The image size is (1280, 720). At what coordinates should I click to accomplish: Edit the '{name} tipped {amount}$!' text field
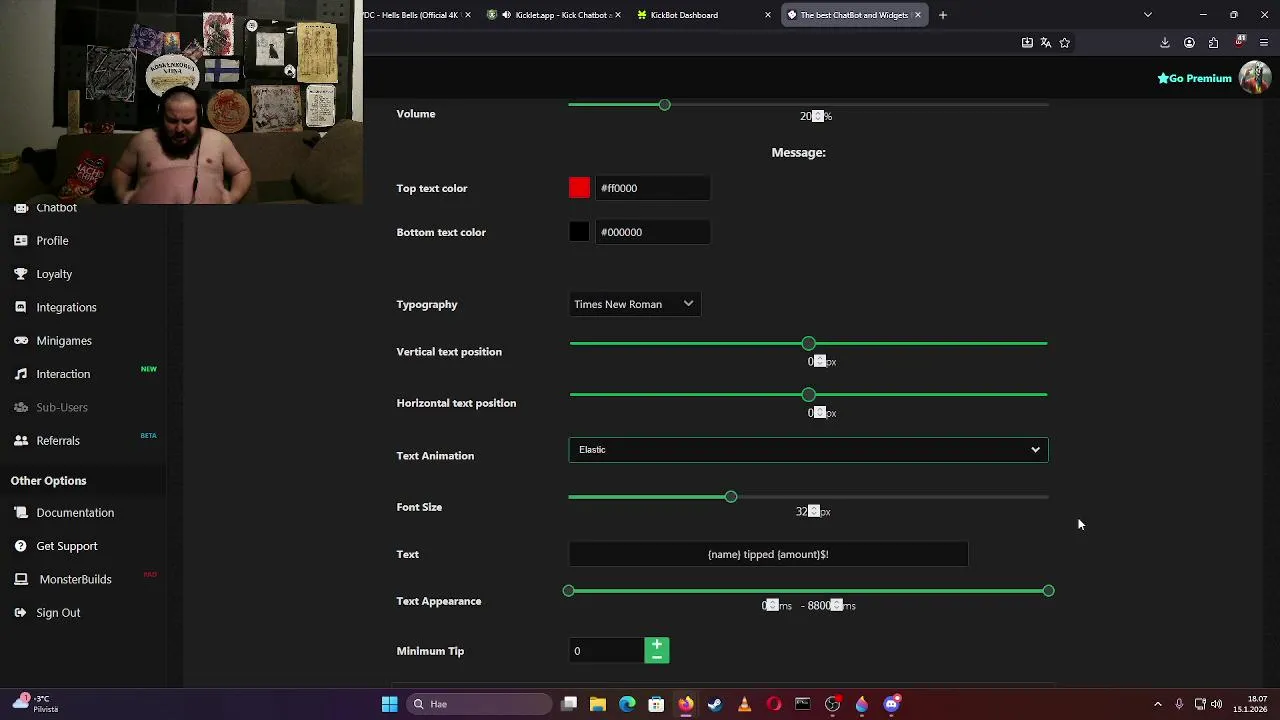pyautogui.click(x=768, y=554)
